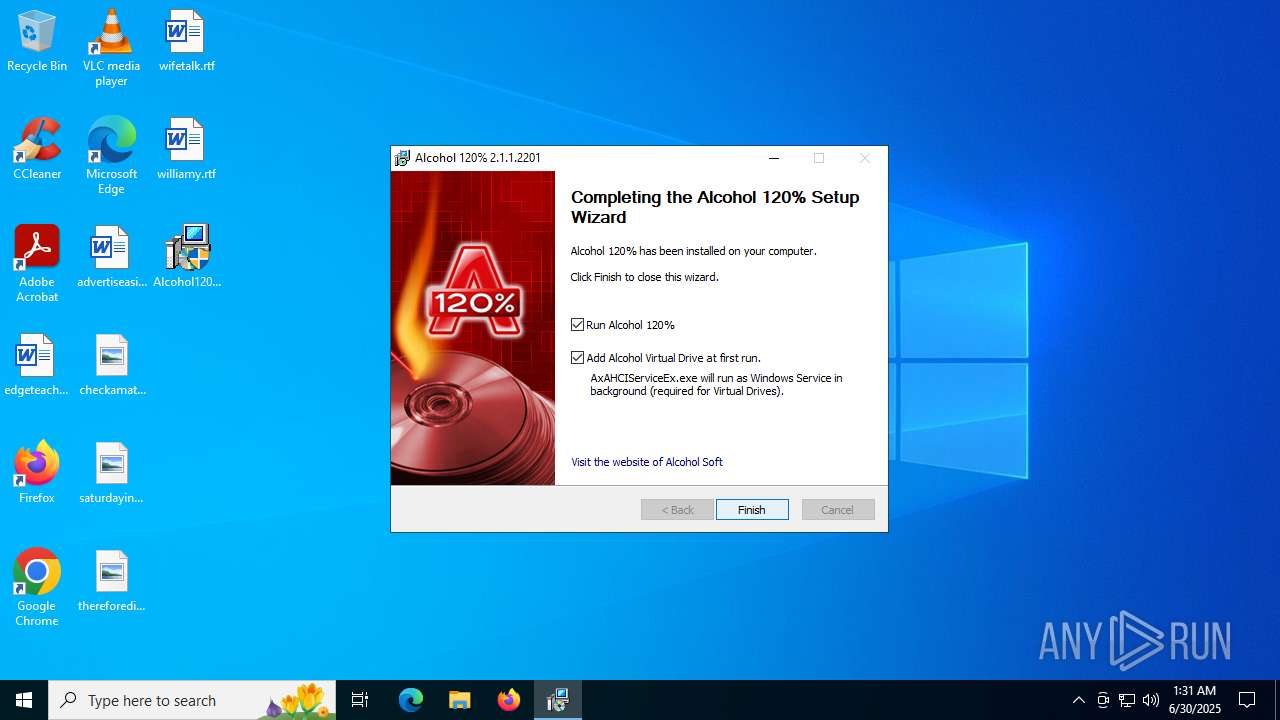Select the advertiseasi... Word document icon
1280x720 pixels.
coord(111,257)
